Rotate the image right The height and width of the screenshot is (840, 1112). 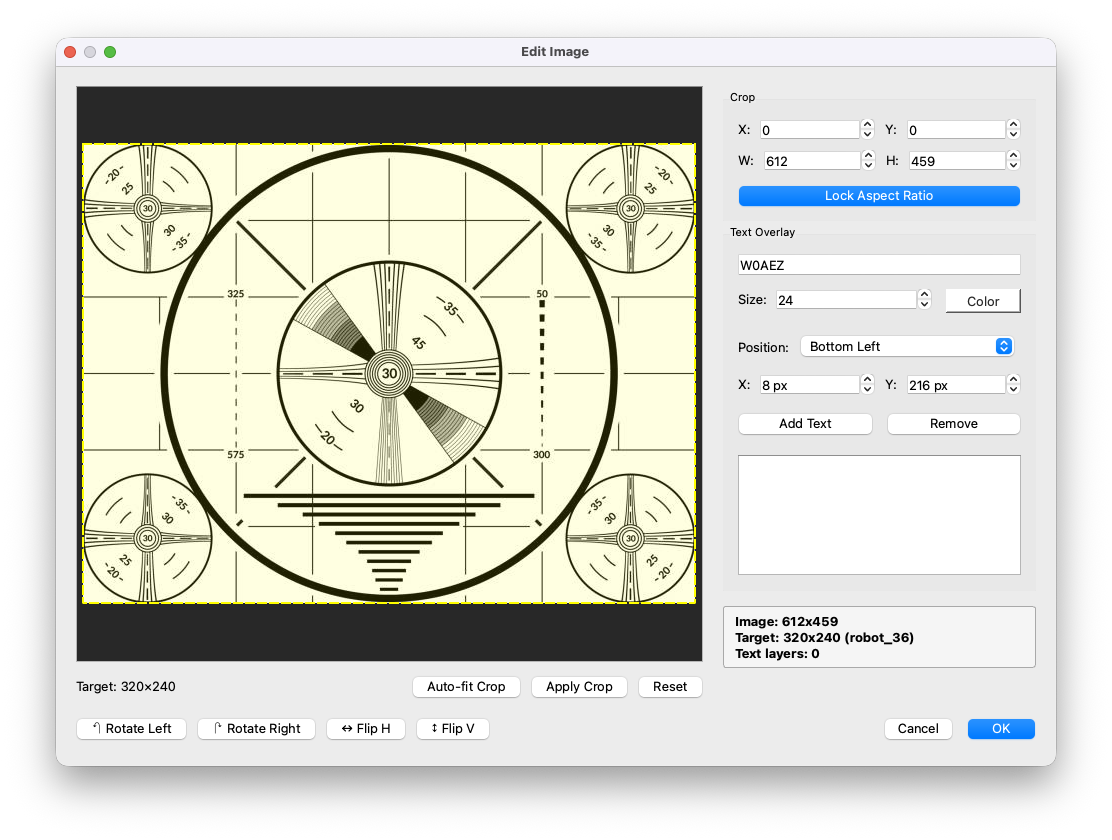[256, 729]
